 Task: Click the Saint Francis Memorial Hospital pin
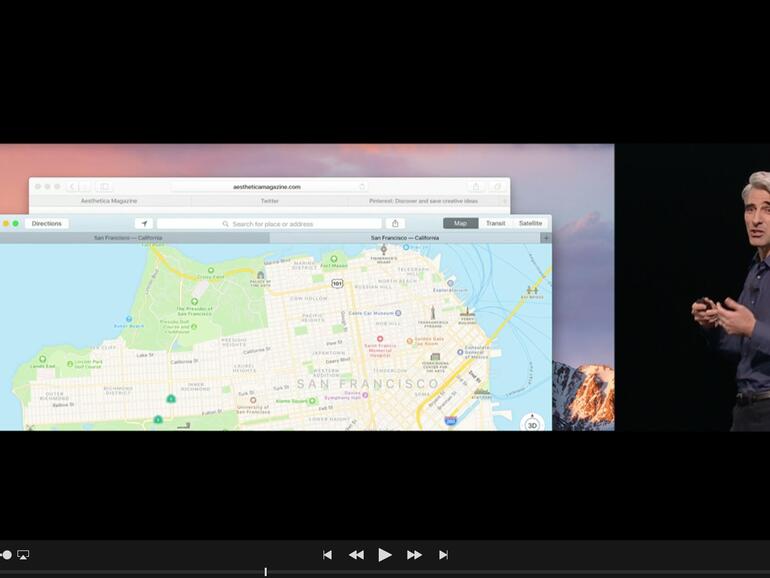click(x=380, y=339)
